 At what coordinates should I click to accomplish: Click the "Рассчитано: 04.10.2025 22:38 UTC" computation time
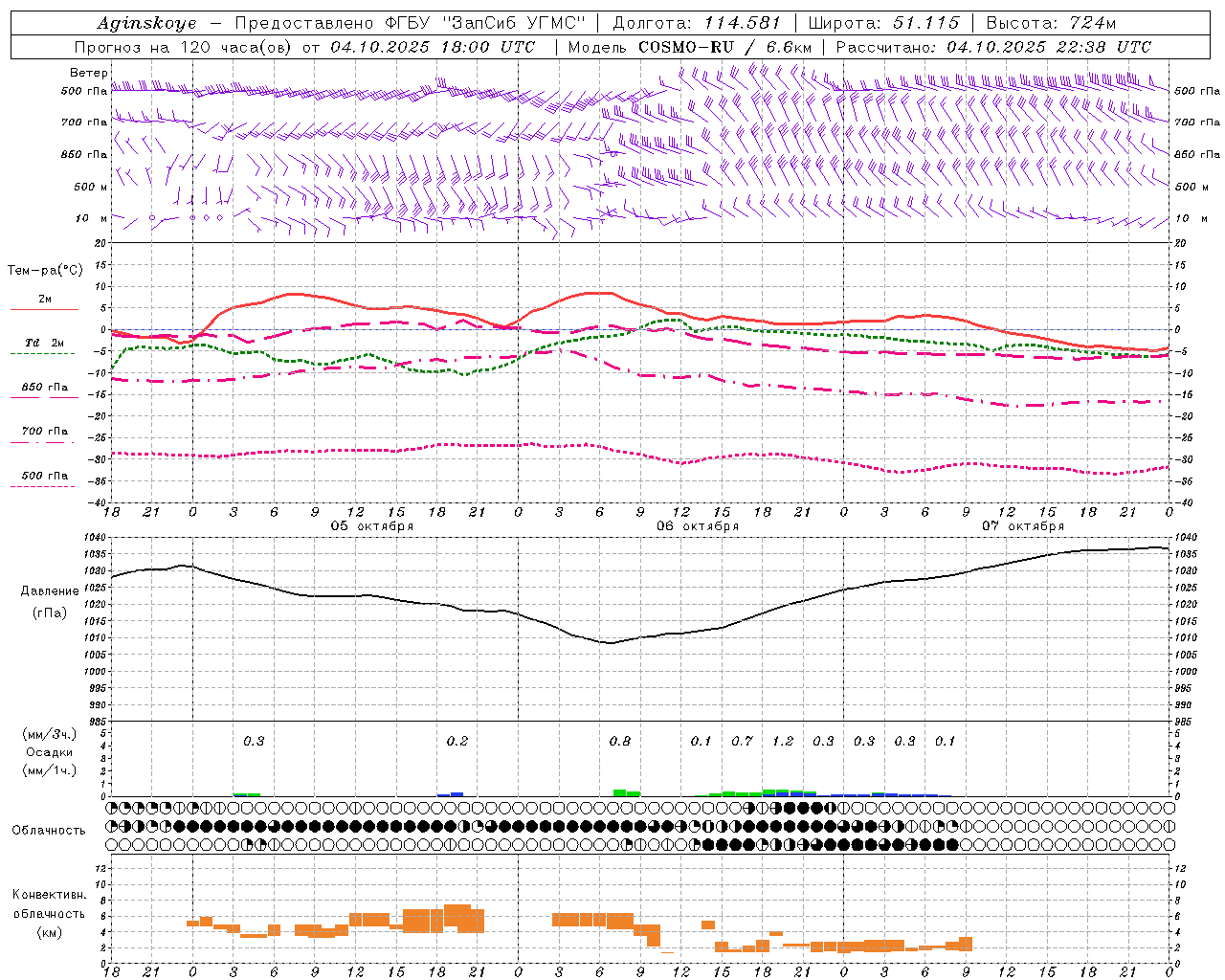point(993,47)
